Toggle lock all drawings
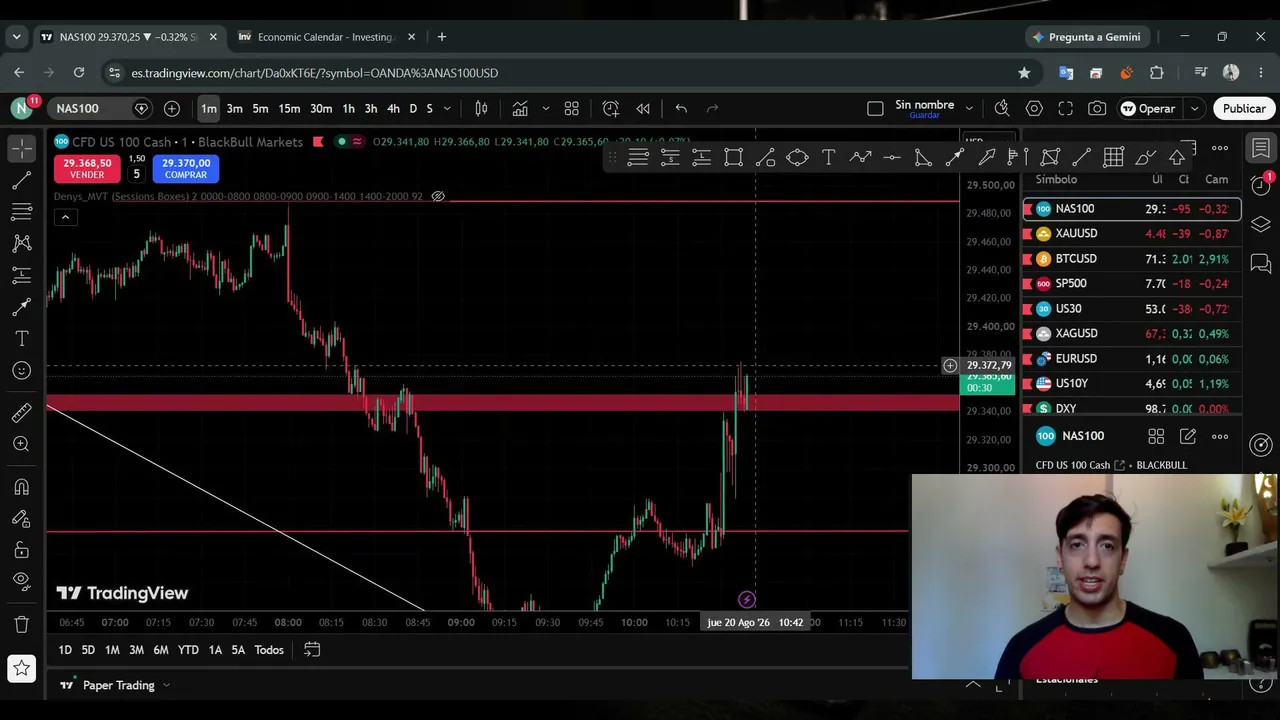This screenshot has width=1280, height=720. click(x=21, y=550)
